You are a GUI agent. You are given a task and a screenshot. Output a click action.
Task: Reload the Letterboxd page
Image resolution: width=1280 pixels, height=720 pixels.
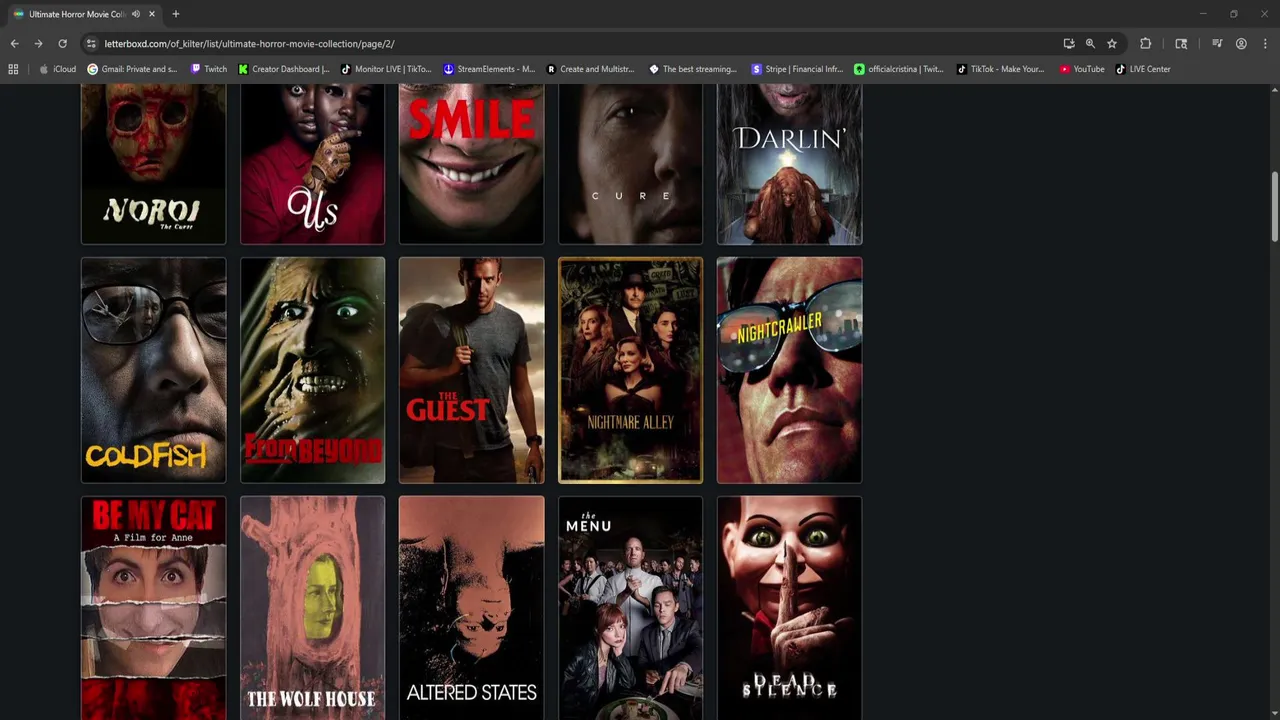click(62, 44)
